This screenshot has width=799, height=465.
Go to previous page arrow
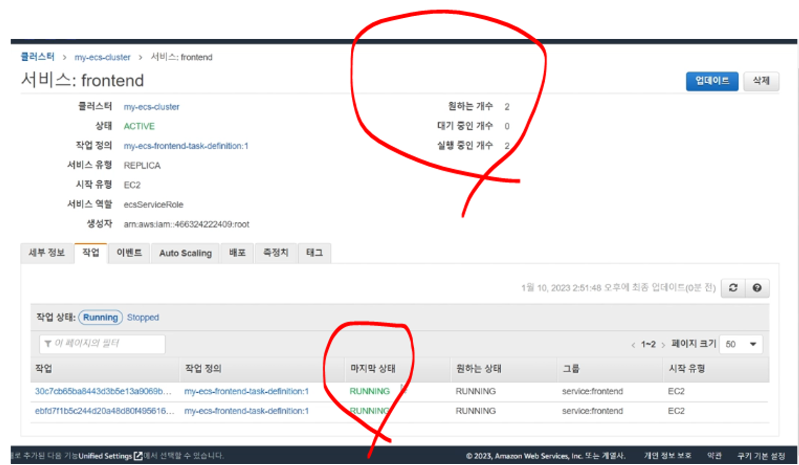[633, 345]
